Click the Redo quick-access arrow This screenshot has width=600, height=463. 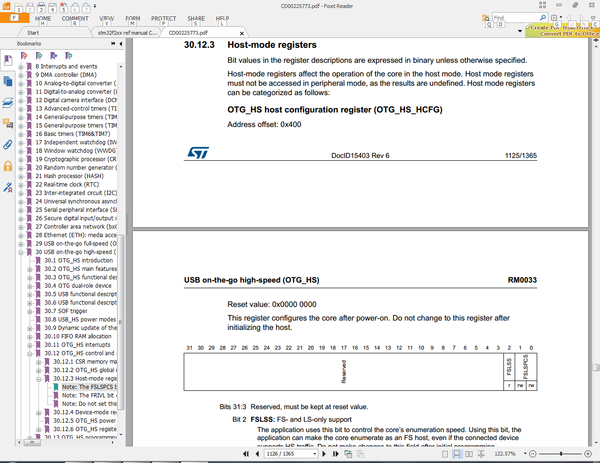tap(86, 7)
